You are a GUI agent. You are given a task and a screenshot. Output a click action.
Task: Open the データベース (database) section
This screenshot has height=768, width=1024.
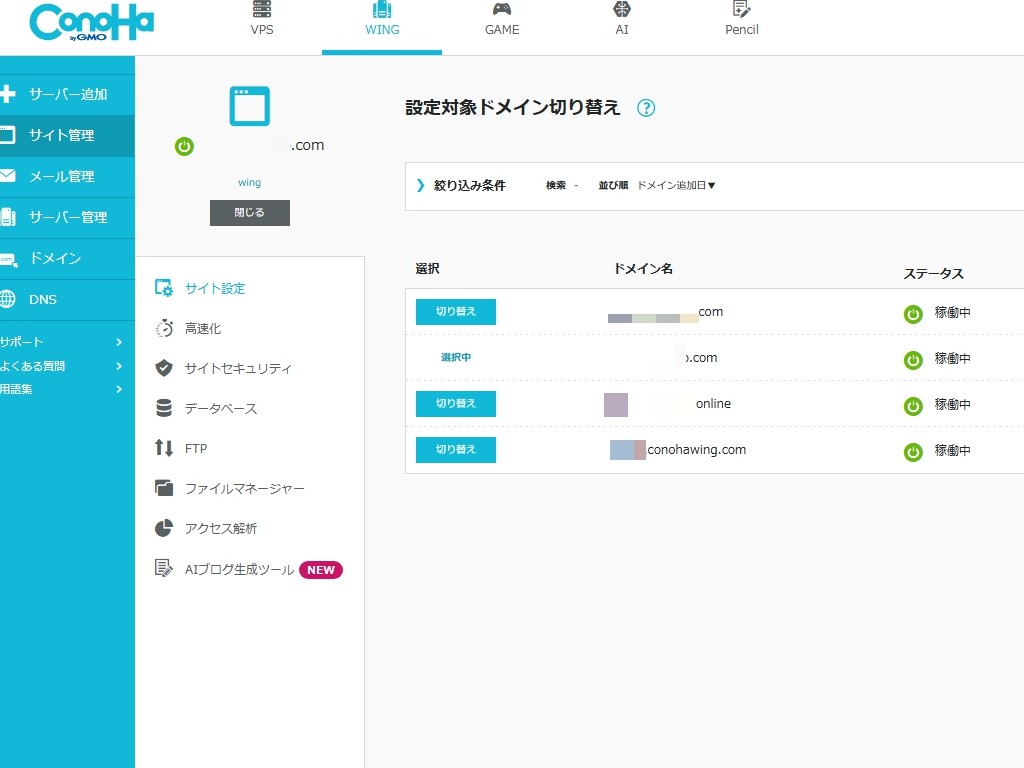coord(163,408)
